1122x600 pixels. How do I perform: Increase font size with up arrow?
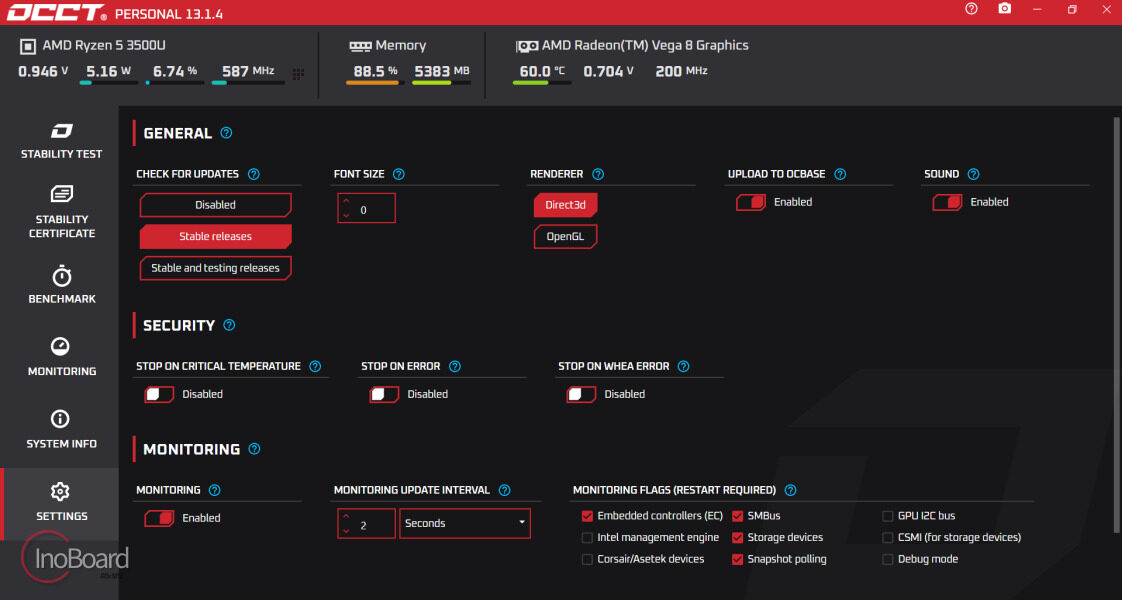coord(346,202)
